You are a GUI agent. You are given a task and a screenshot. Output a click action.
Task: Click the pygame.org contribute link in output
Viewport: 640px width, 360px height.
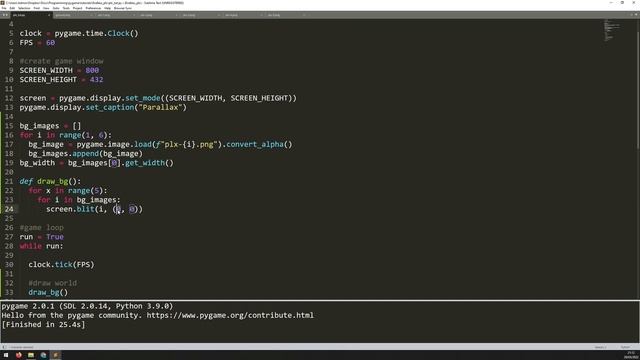[x=230, y=315]
